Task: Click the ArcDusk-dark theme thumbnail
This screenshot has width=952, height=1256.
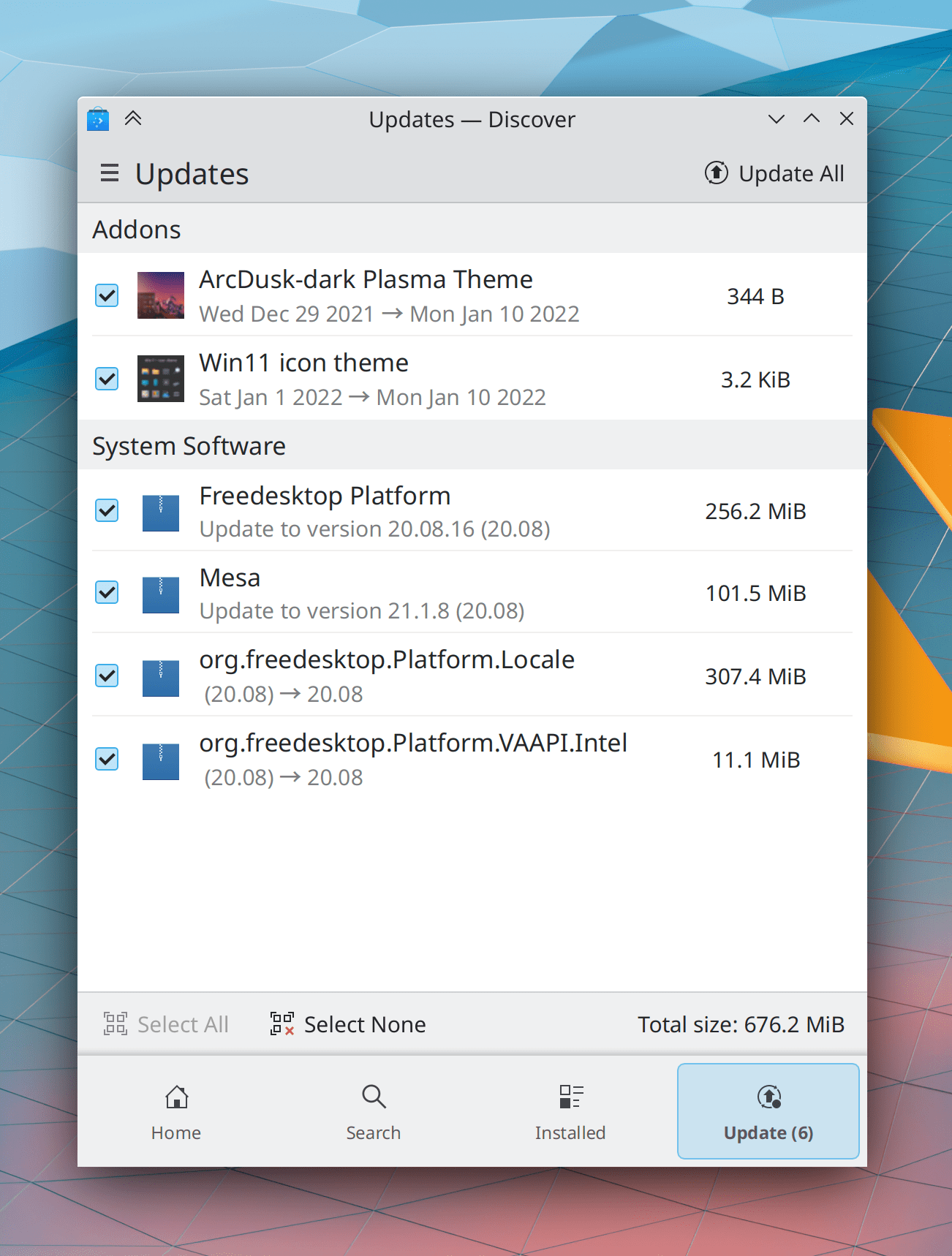Action: click(161, 295)
